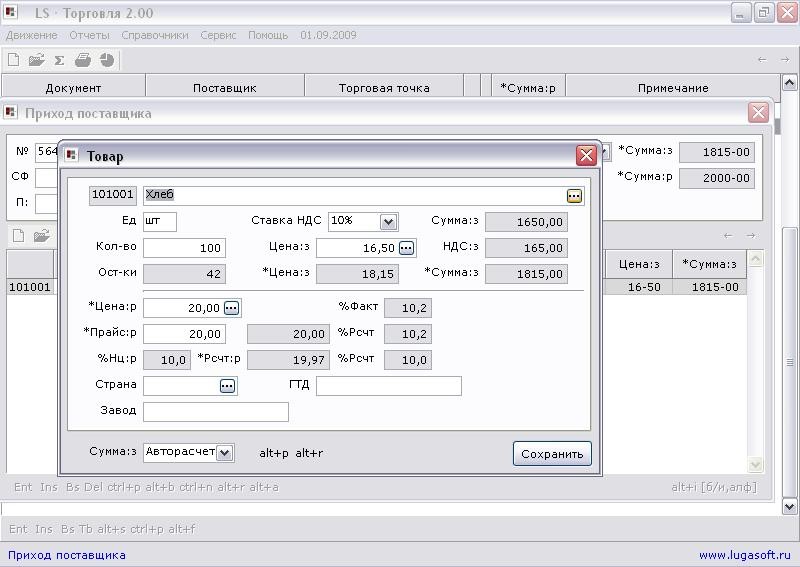Open the folder icon in main toolbar
This screenshot has width=800, height=567.
37,60
